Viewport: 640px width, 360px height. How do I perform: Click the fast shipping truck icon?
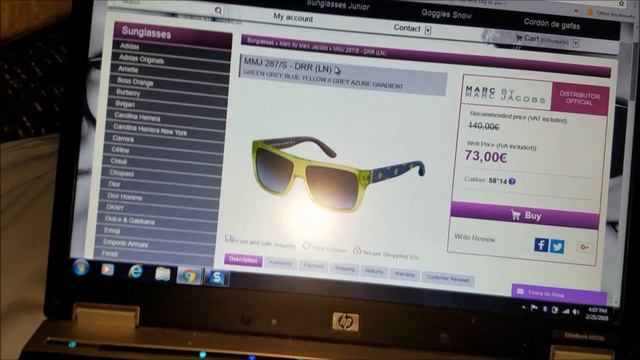pos(229,239)
